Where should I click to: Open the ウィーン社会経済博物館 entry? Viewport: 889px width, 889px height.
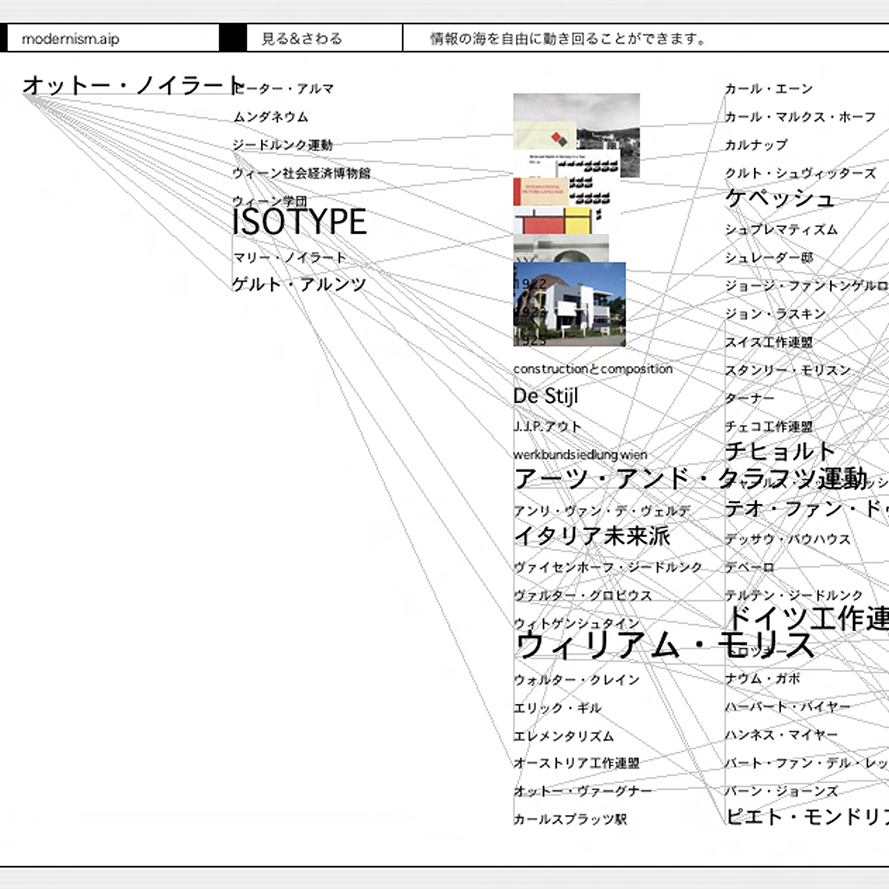point(301,173)
